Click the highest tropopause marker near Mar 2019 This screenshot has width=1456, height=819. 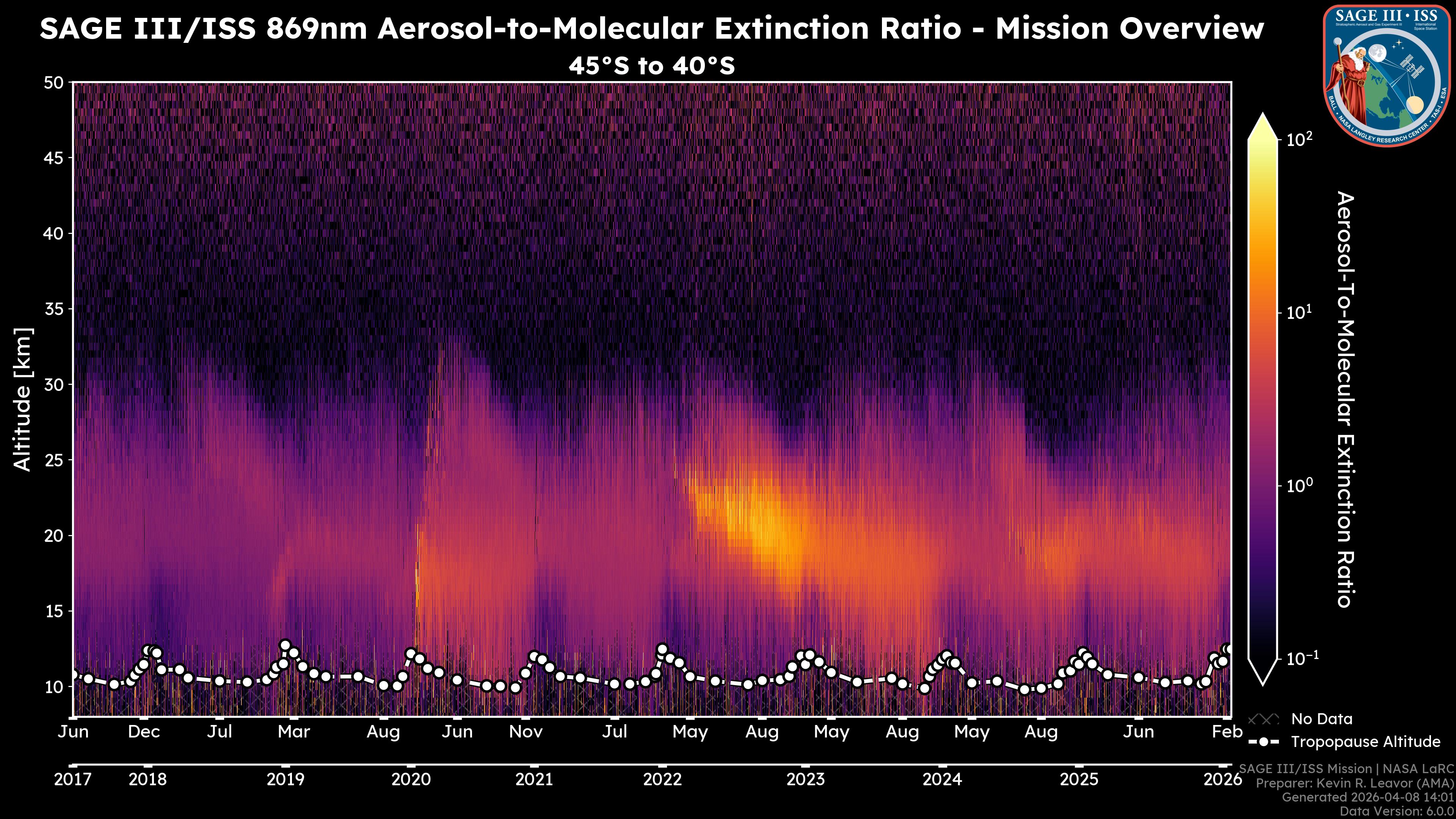286,645
